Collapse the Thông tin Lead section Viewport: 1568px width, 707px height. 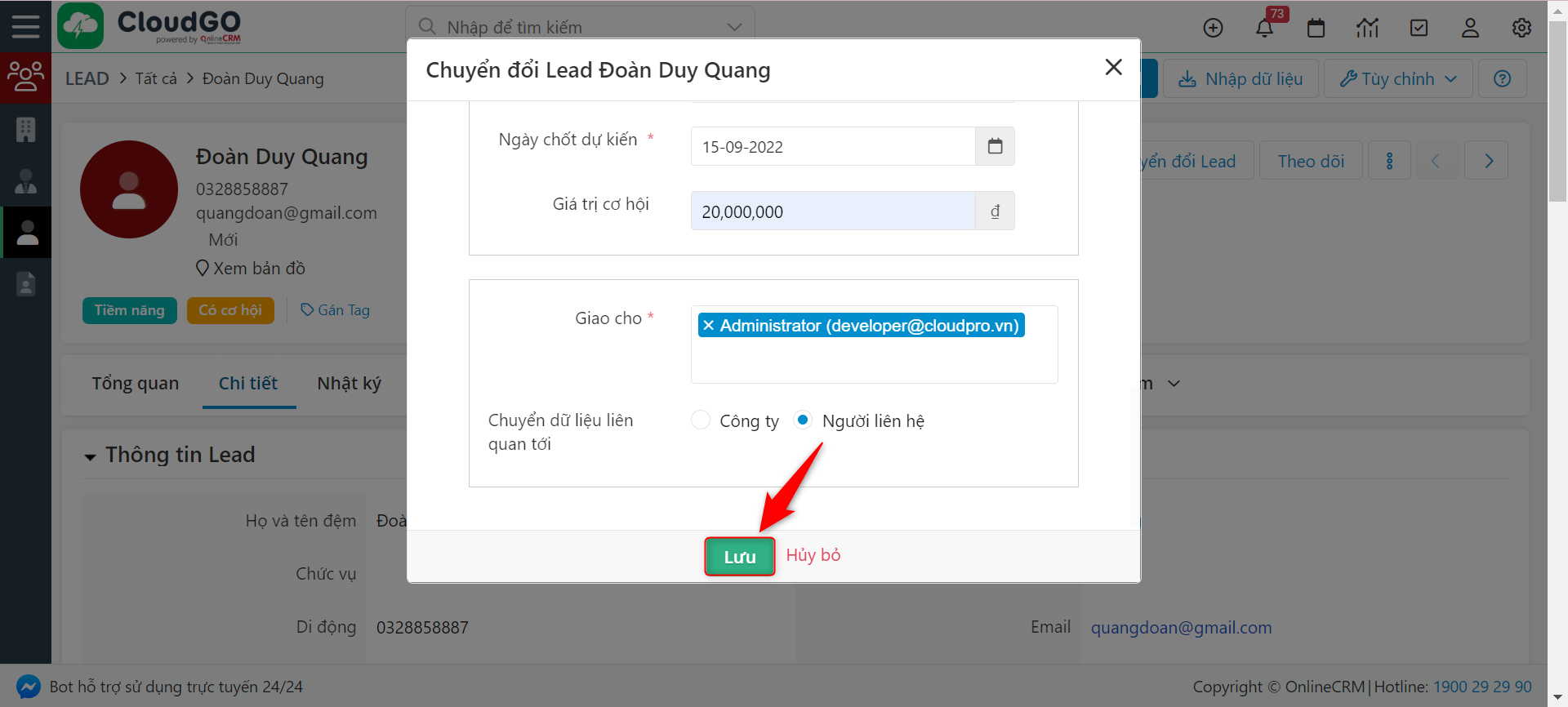point(90,456)
